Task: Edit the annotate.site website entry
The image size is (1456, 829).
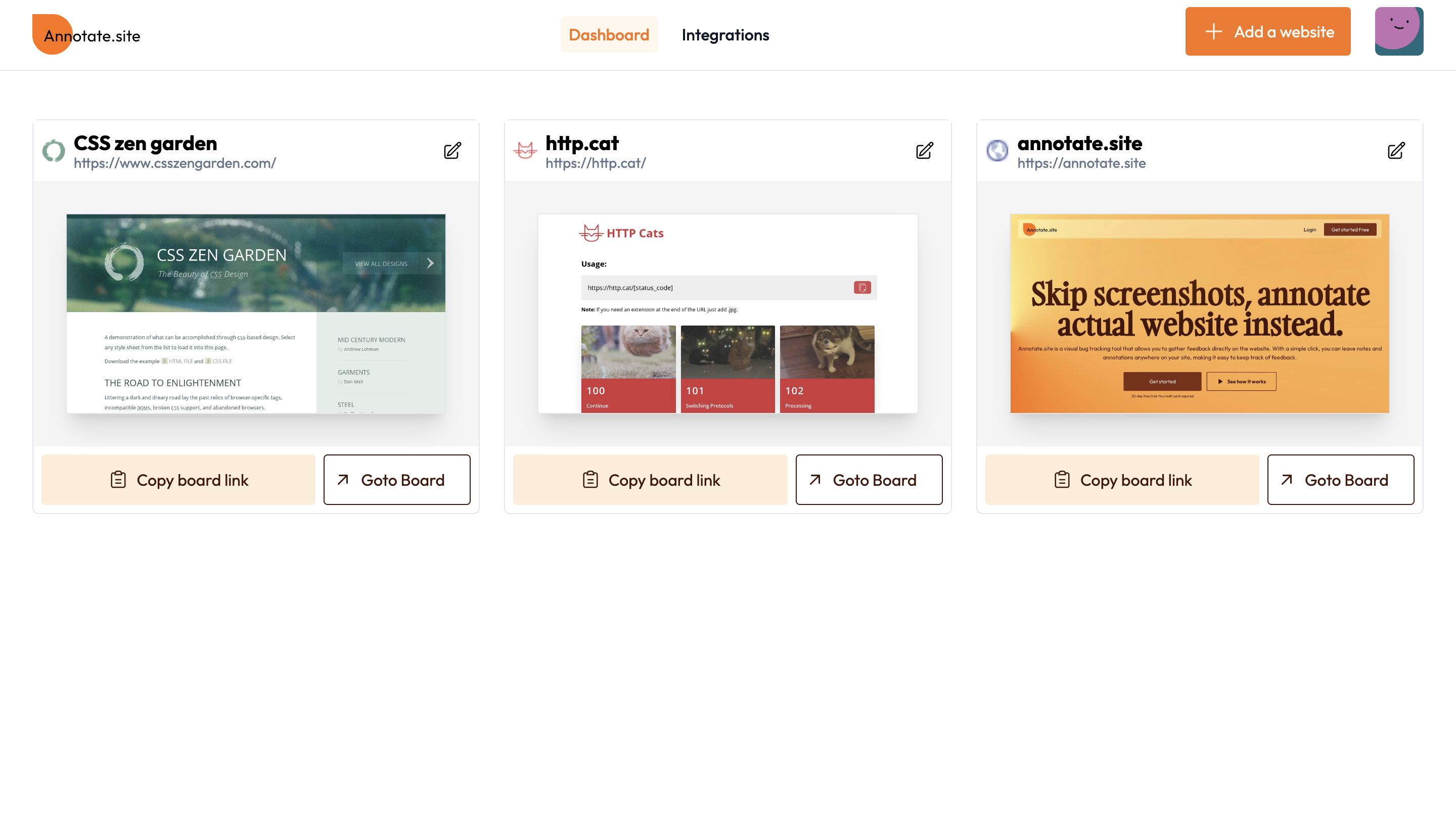Action: (1396, 150)
